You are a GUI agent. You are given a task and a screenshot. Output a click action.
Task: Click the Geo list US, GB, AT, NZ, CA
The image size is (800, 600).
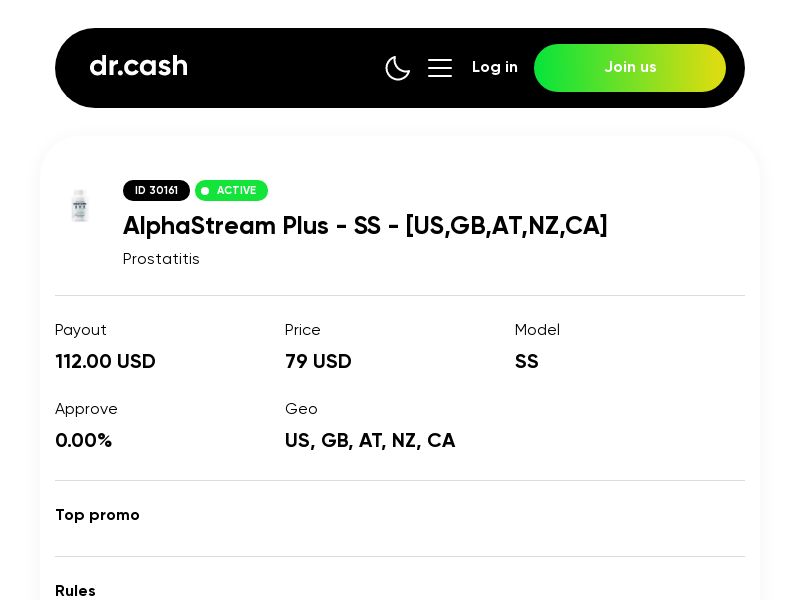coord(370,440)
